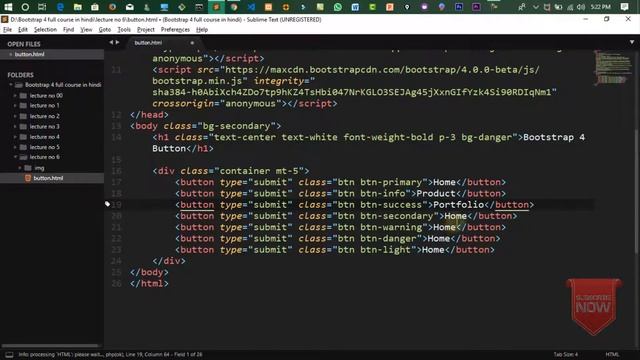This screenshot has width=640, height=360.
Task: Place cursor on line 19 Portfolio button
Action: click(354, 204)
